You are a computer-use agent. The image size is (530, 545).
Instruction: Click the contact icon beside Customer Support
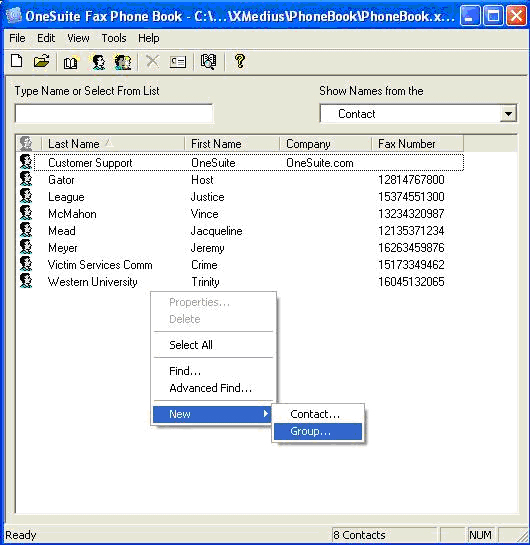[26, 162]
